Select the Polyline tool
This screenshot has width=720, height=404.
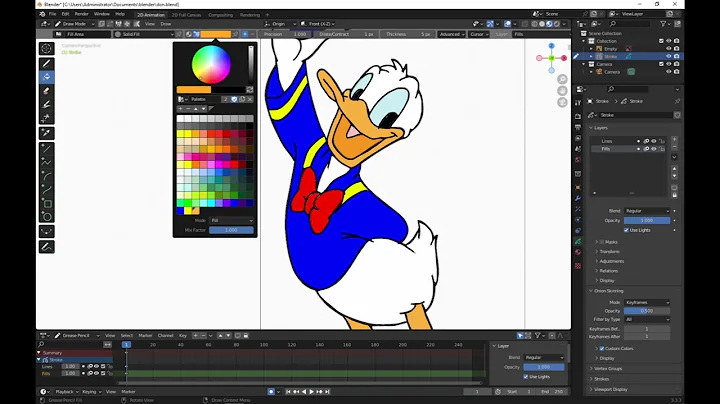coord(46,162)
